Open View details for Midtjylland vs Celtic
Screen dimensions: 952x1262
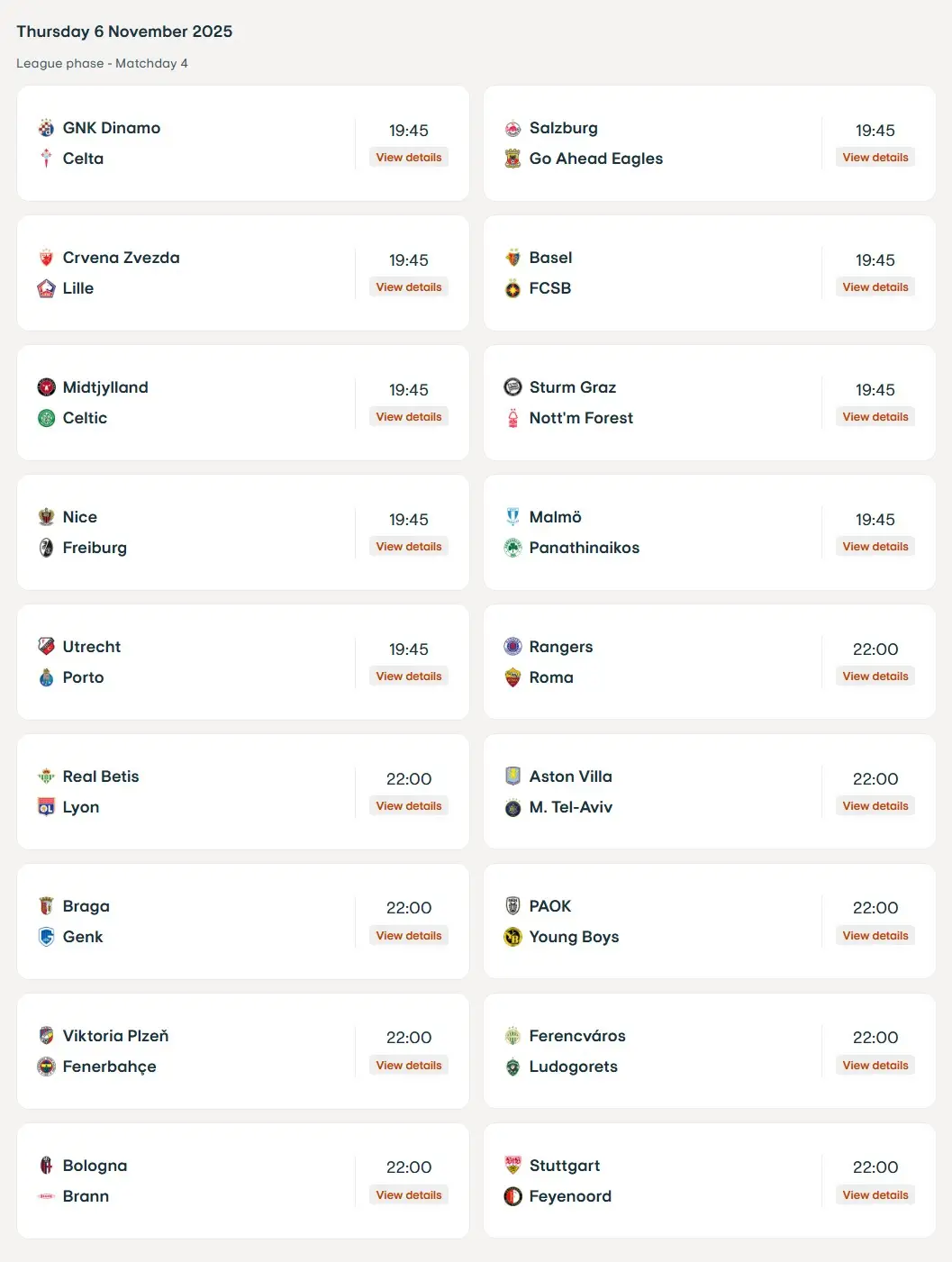409,417
